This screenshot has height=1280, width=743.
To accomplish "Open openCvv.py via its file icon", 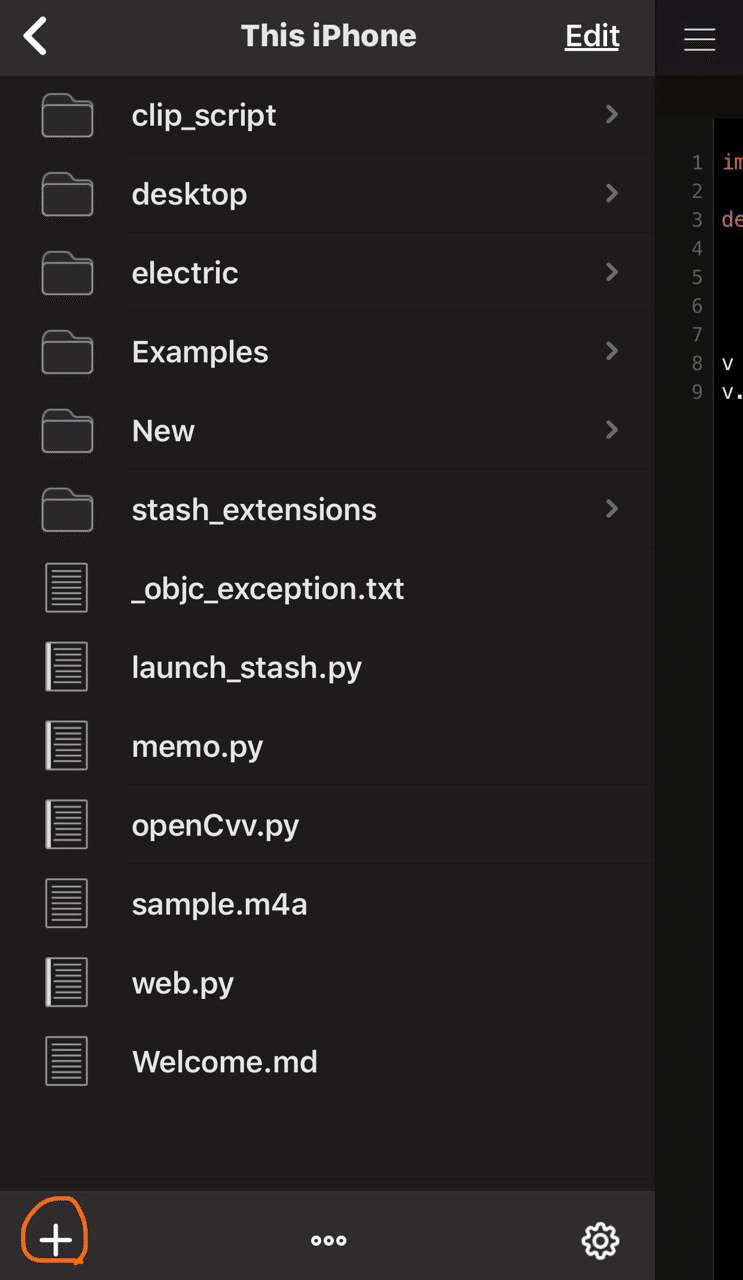I will [x=66, y=824].
